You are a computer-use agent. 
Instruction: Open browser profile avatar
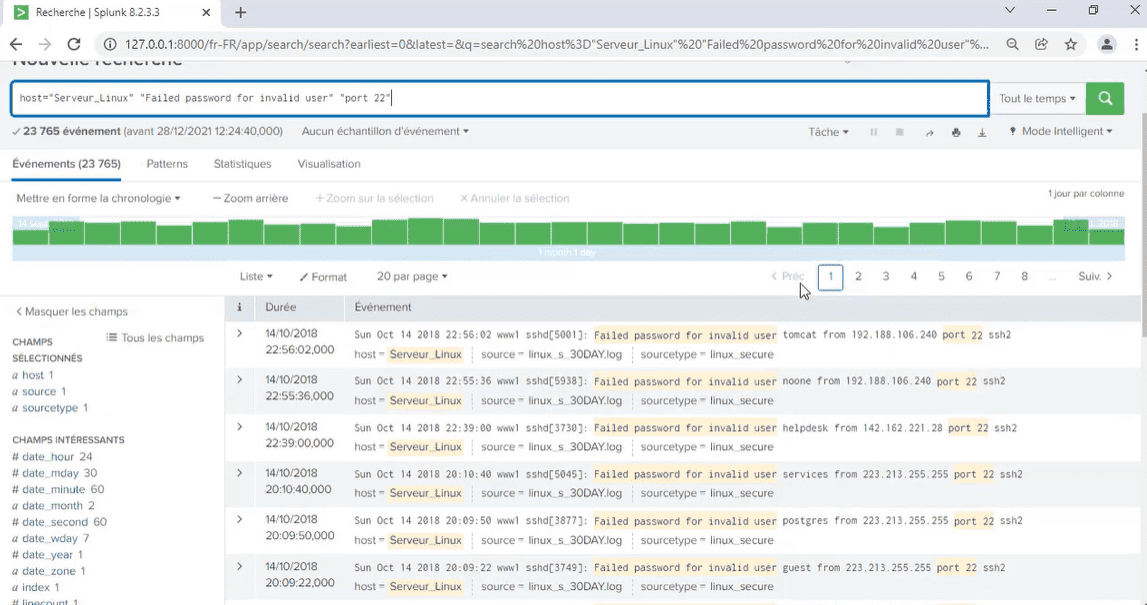[x=1107, y=44]
